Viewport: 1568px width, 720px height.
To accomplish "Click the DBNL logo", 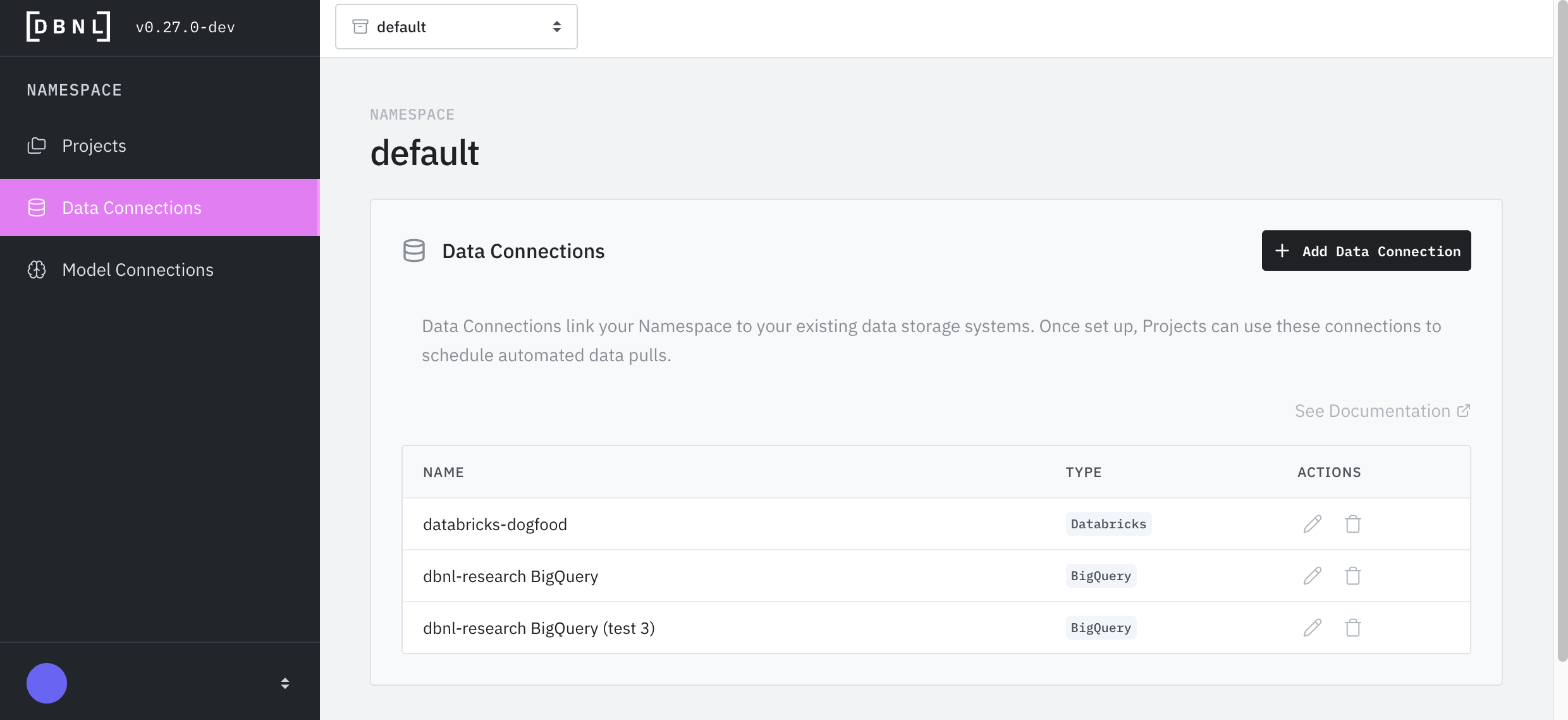I will [x=68, y=27].
